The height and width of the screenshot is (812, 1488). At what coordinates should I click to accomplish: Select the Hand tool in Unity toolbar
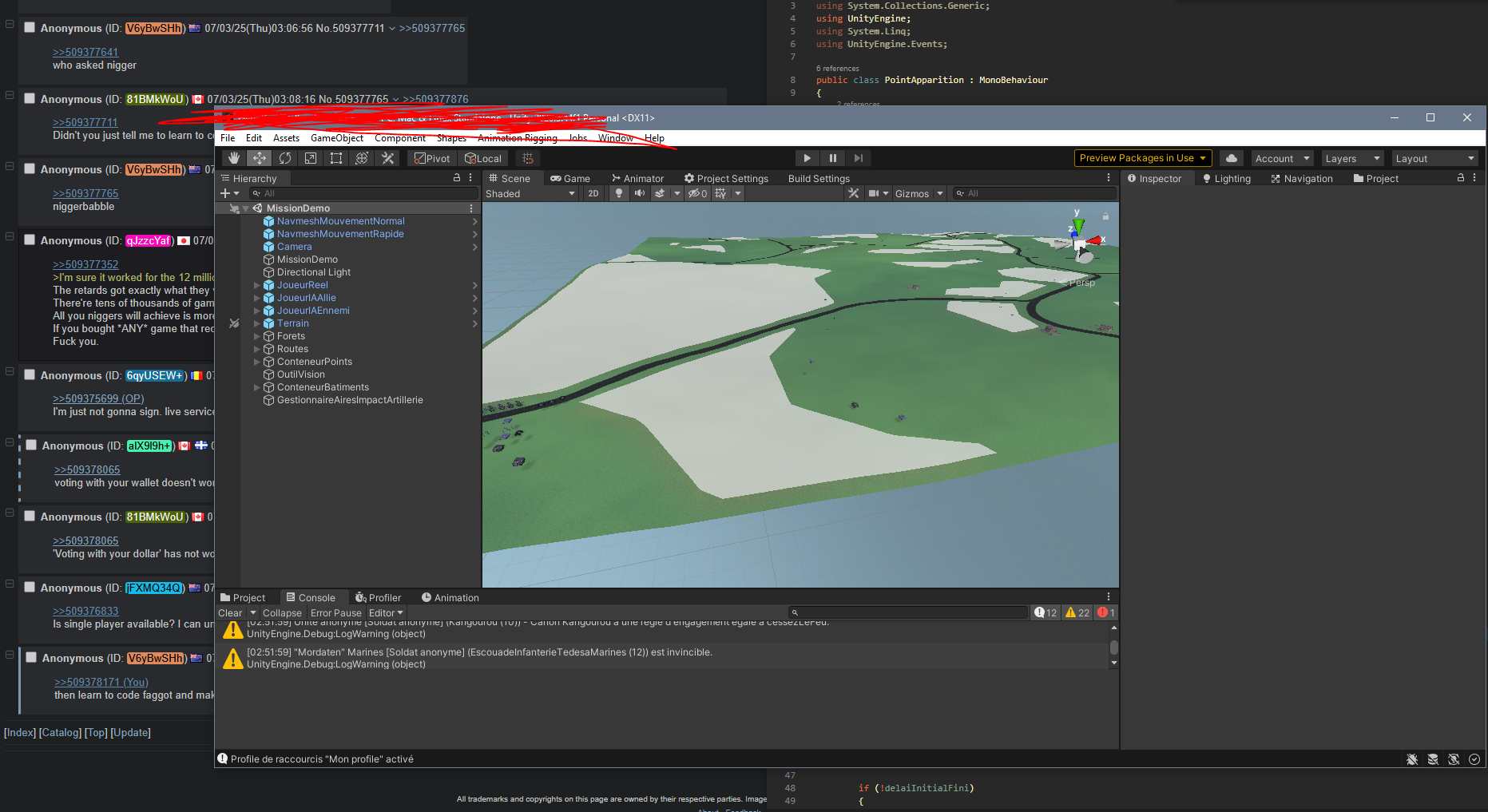click(x=234, y=158)
